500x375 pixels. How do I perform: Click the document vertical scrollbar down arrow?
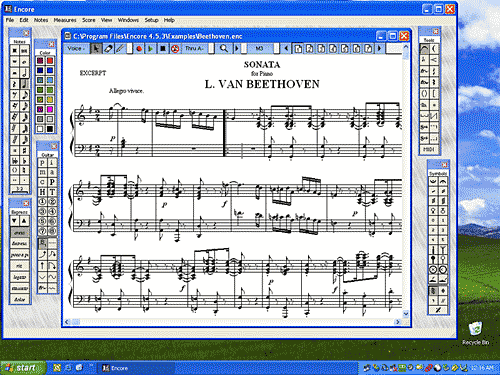tap(406, 314)
